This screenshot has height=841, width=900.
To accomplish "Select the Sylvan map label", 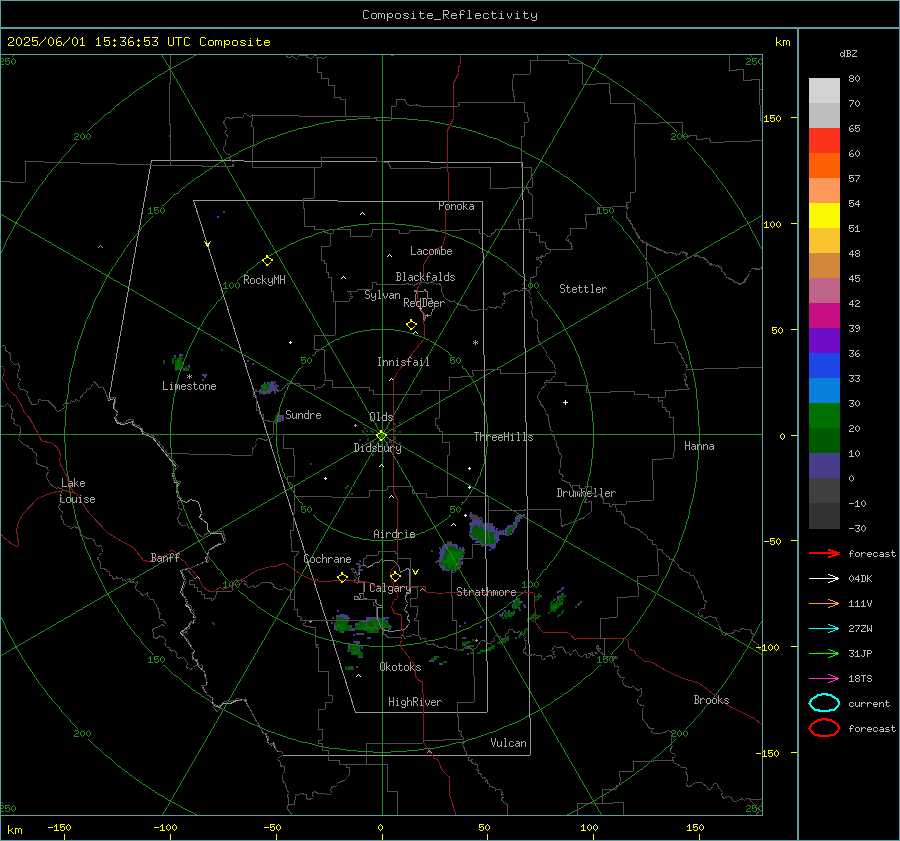I will (x=382, y=295).
